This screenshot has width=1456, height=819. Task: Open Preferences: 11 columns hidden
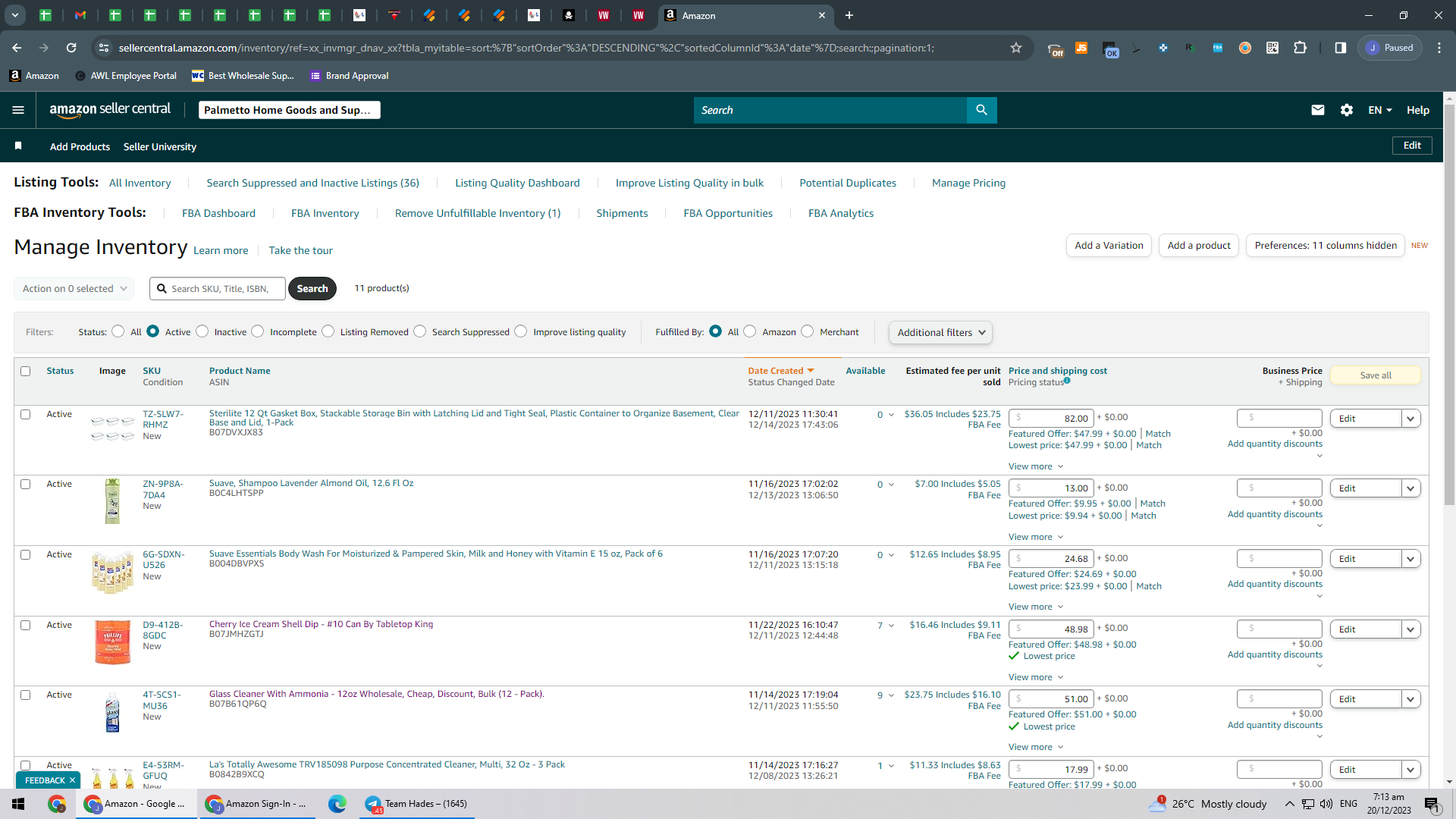click(x=1326, y=246)
